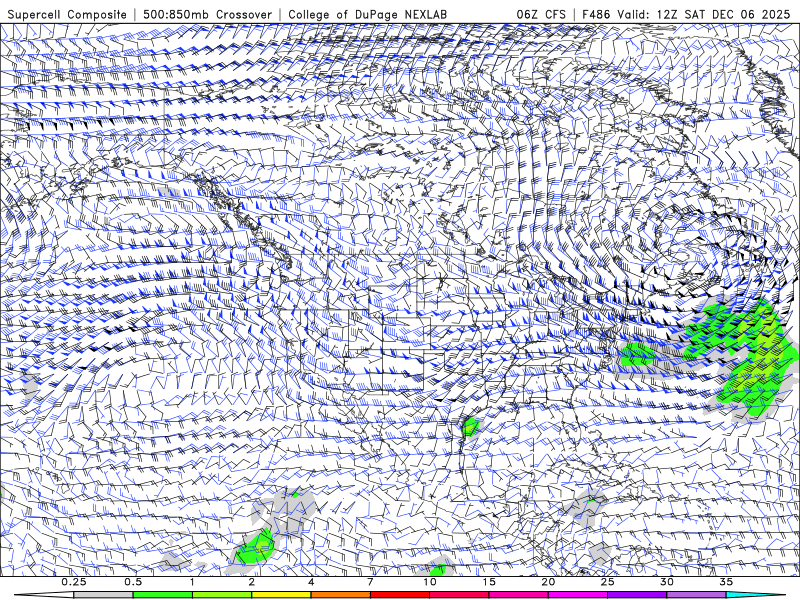Click the "15" legend value
The height and width of the screenshot is (600, 800).
click(489, 582)
